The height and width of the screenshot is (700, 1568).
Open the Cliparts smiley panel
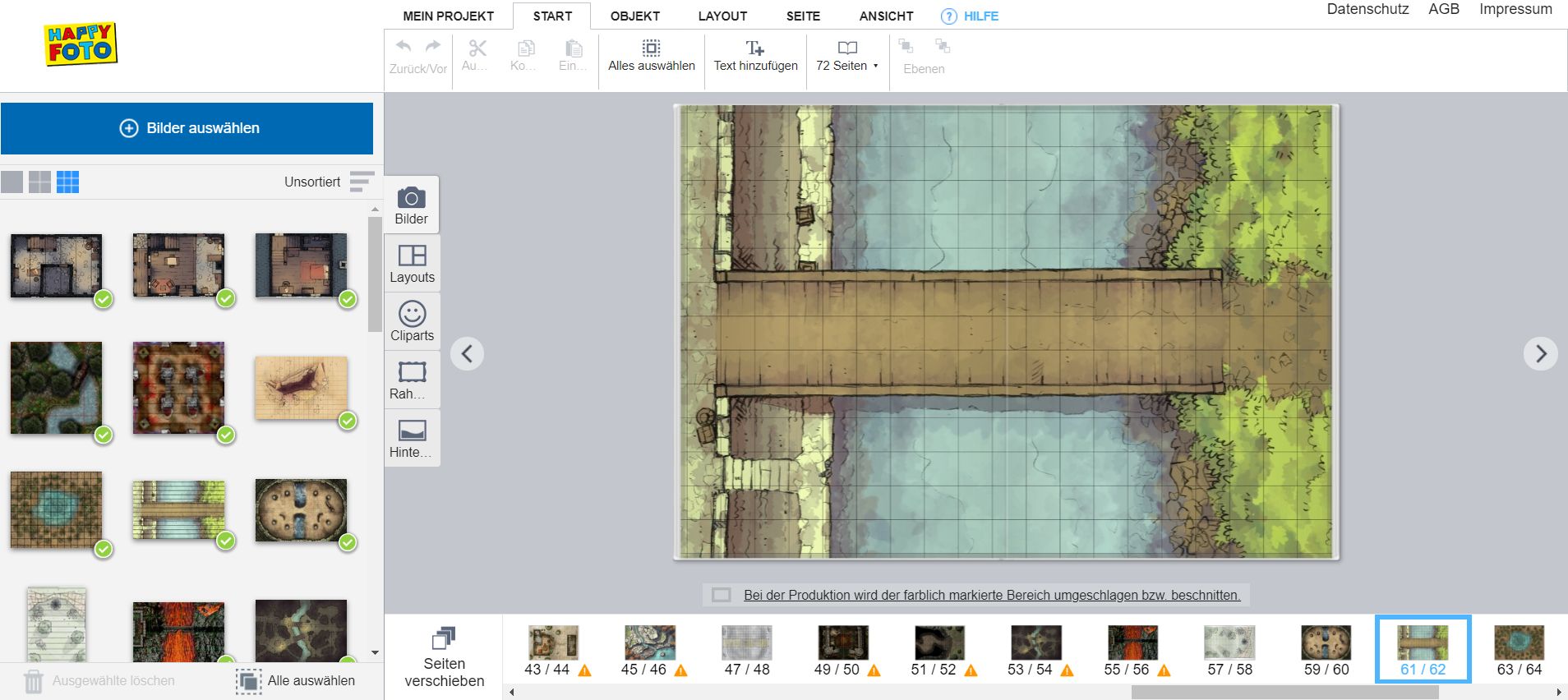pos(412,321)
